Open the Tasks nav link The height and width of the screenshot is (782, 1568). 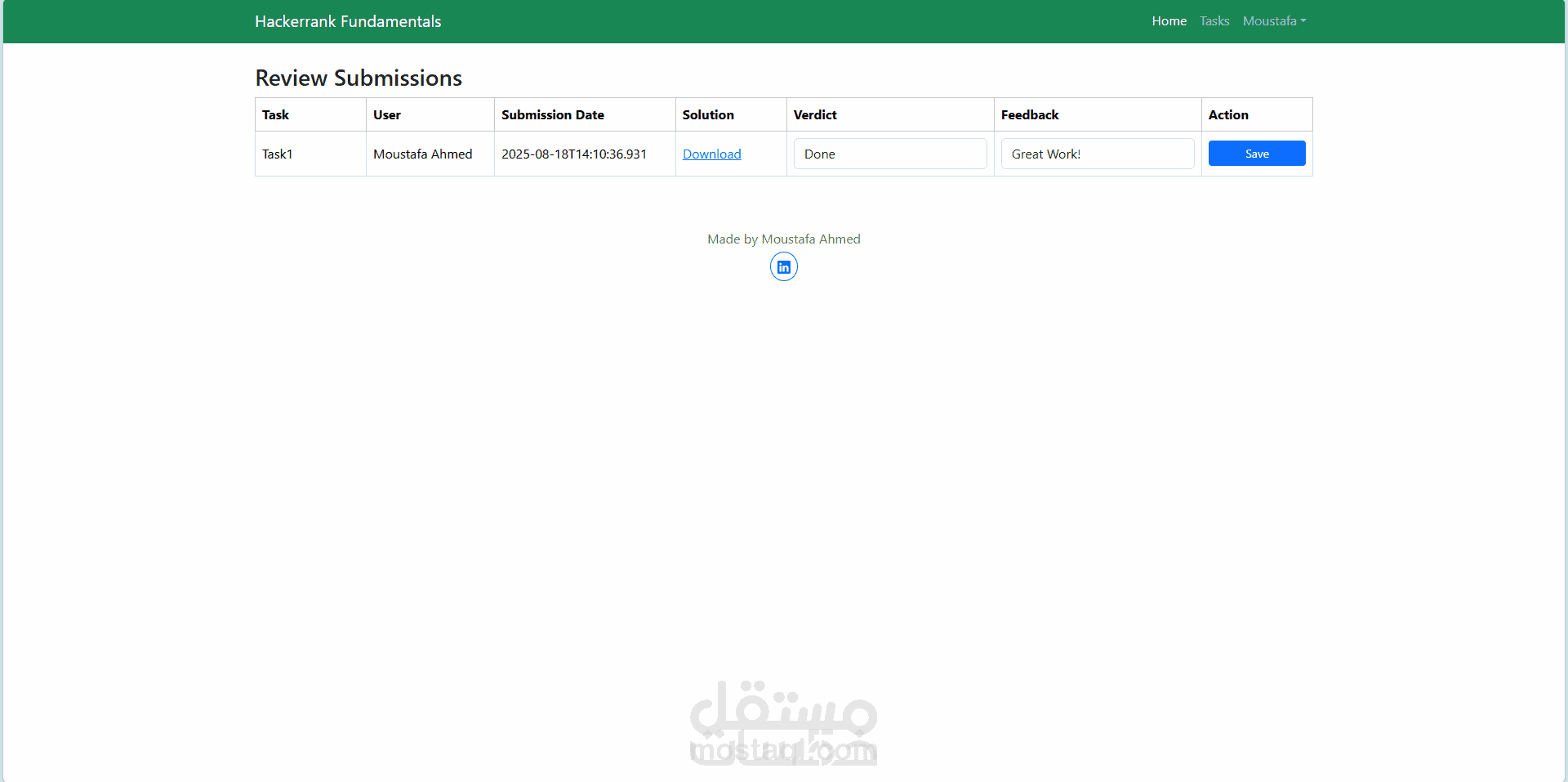(1214, 21)
